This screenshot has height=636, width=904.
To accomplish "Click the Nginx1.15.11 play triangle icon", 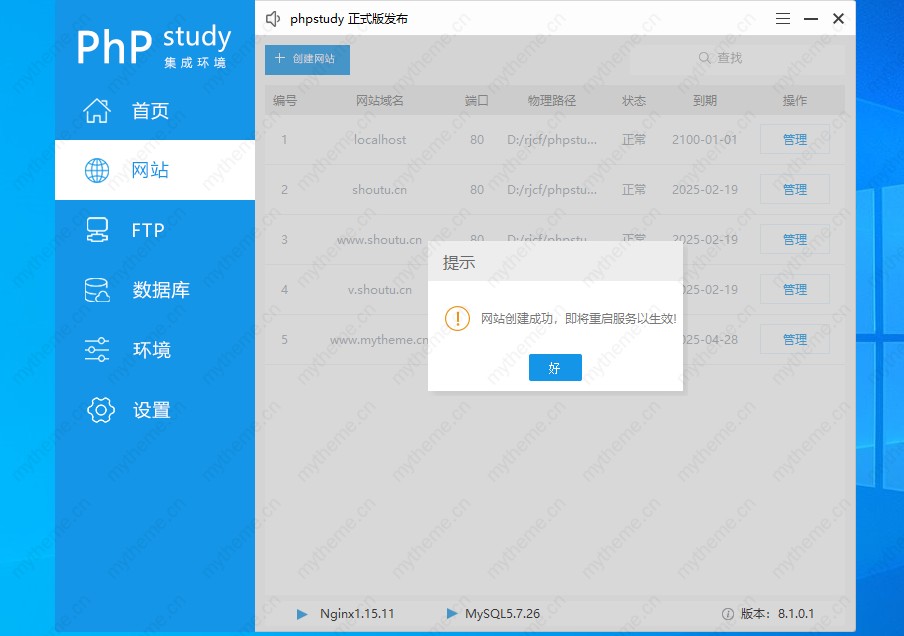I will click(302, 614).
